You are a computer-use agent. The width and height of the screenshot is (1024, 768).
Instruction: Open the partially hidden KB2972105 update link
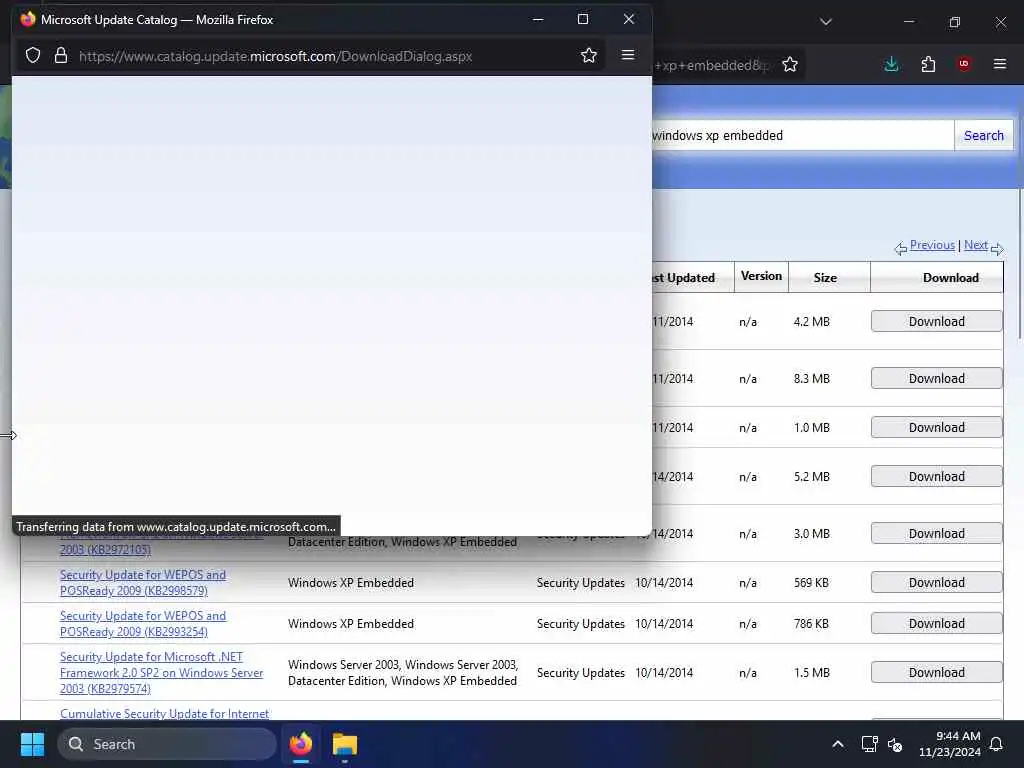coord(105,550)
